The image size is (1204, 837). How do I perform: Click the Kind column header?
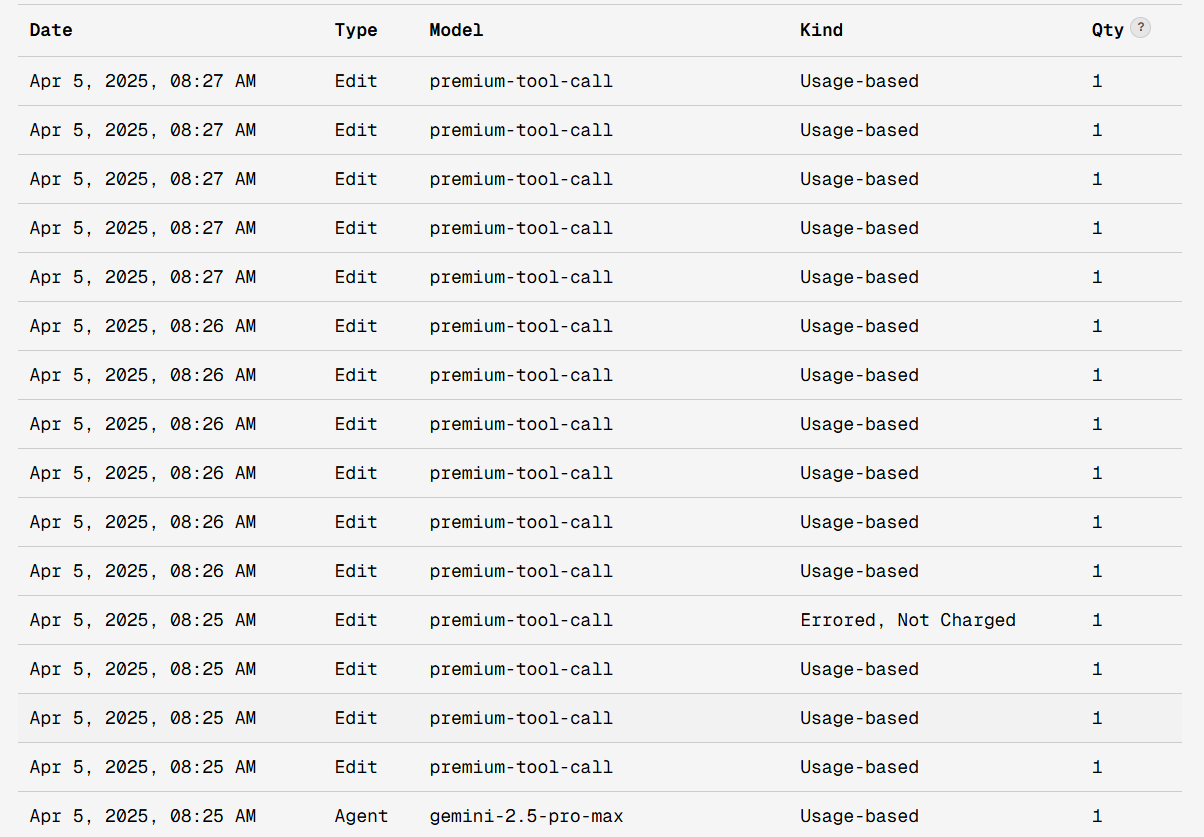[821, 30]
